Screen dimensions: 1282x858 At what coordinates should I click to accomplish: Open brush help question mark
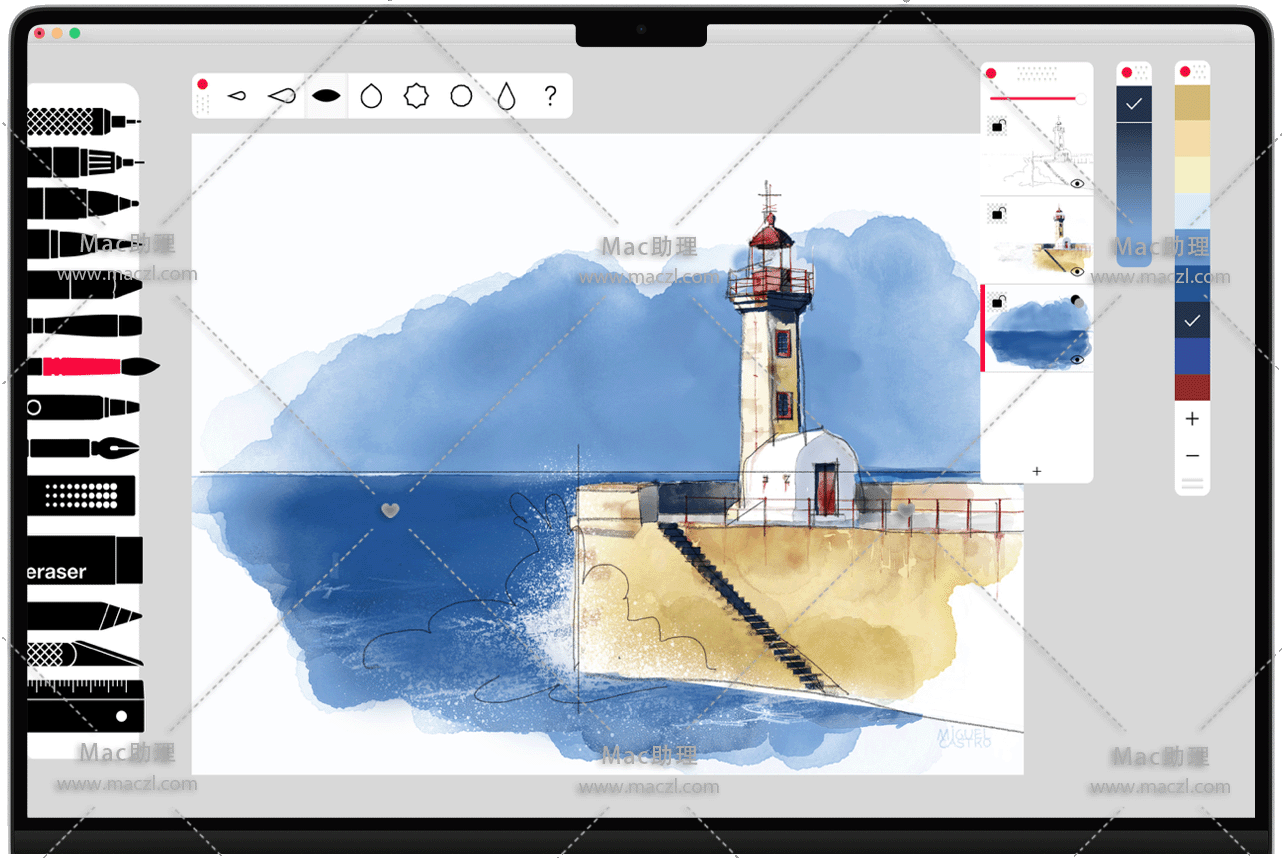[x=550, y=96]
